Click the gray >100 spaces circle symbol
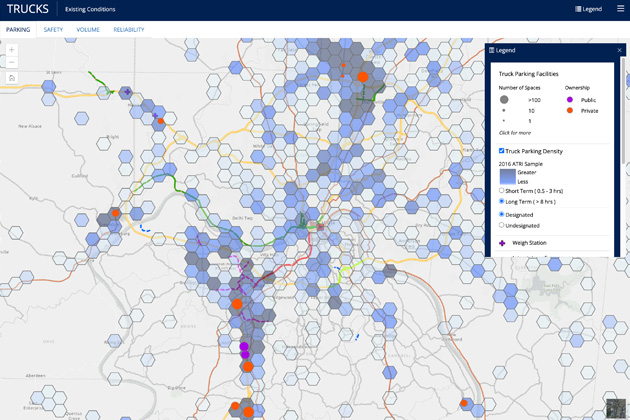The width and height of the screenshot is (630, 420). (504, 100)
